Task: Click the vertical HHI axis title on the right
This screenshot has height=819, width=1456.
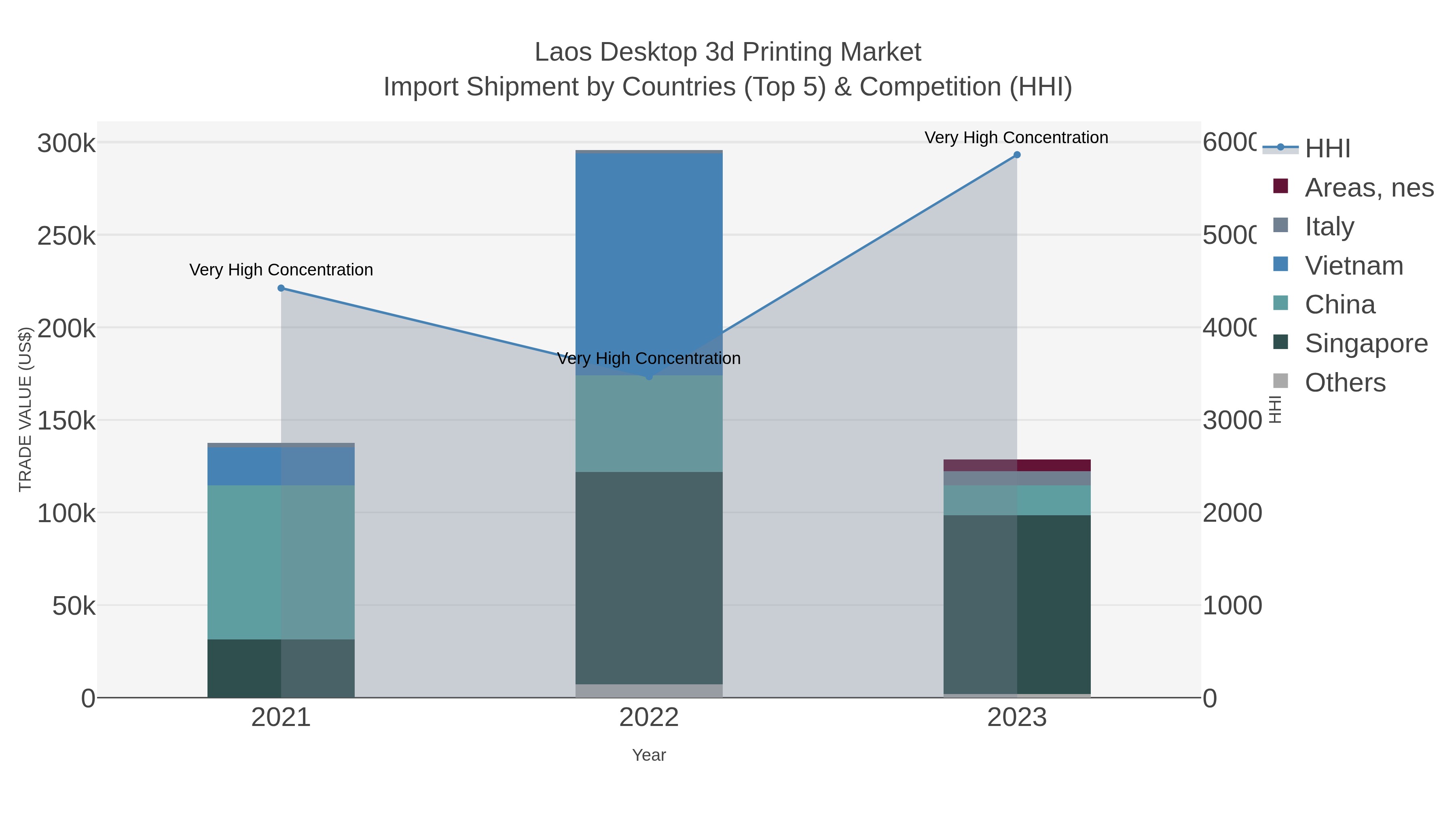Action: pos(1276,410)
